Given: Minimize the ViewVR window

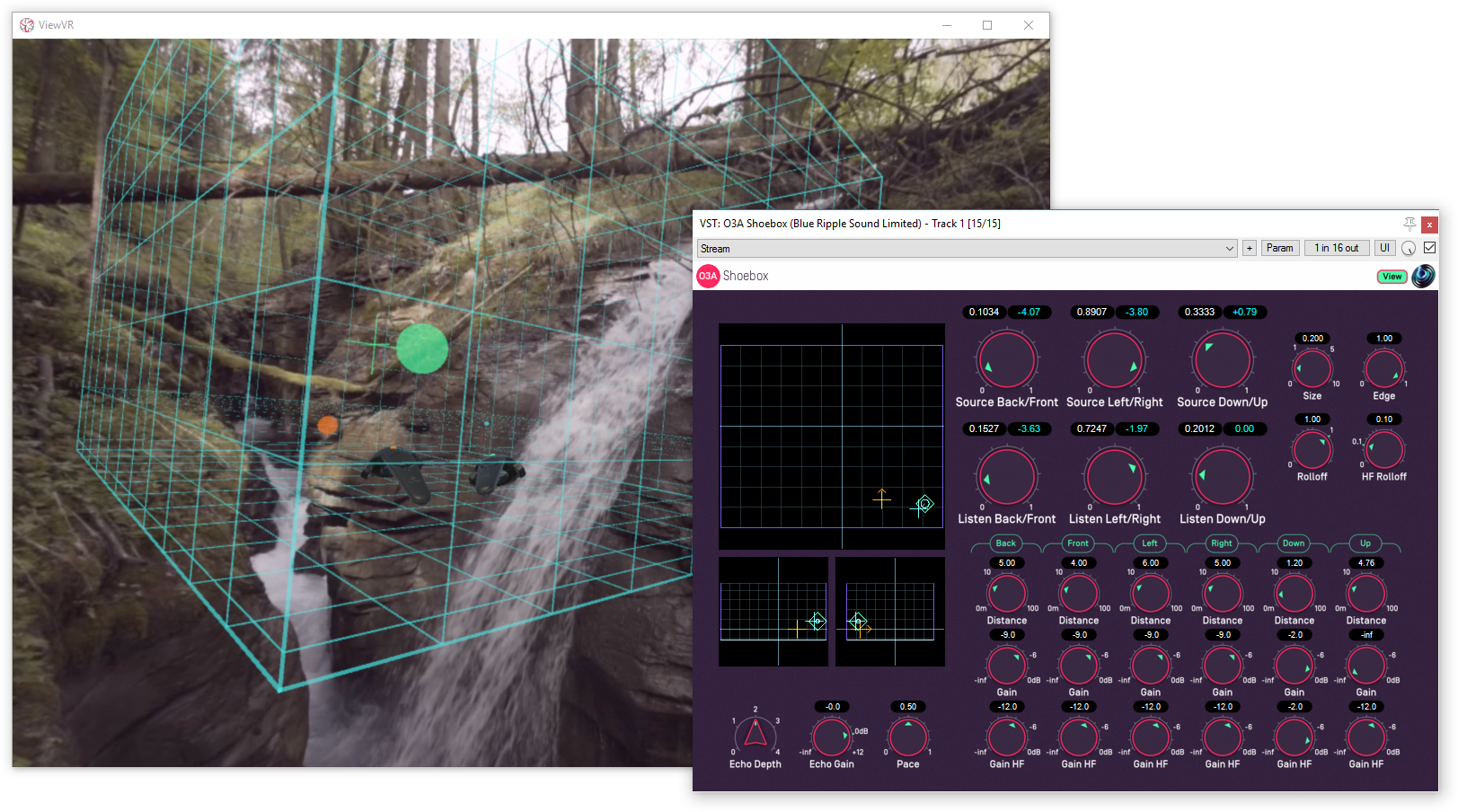Looking at the screenshot, I should coord(946,25).
